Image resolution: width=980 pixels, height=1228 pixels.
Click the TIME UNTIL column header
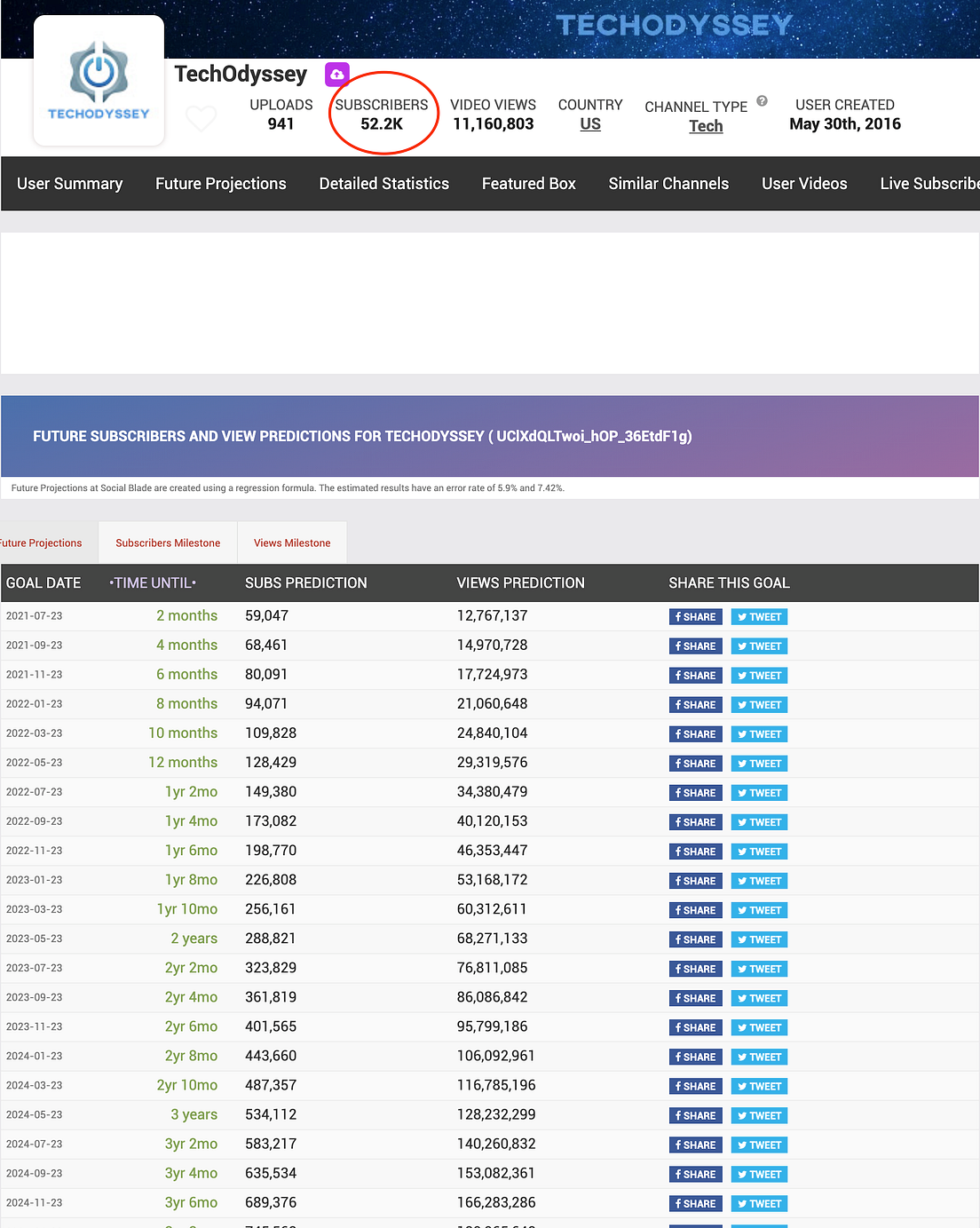(153, 583)
